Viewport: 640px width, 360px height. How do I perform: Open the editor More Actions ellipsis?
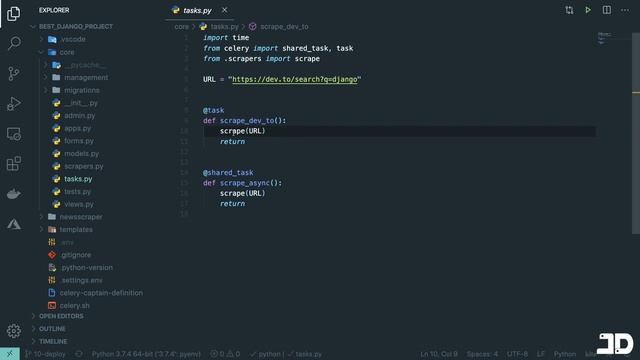pyautogui.click(x=625, y=10)
